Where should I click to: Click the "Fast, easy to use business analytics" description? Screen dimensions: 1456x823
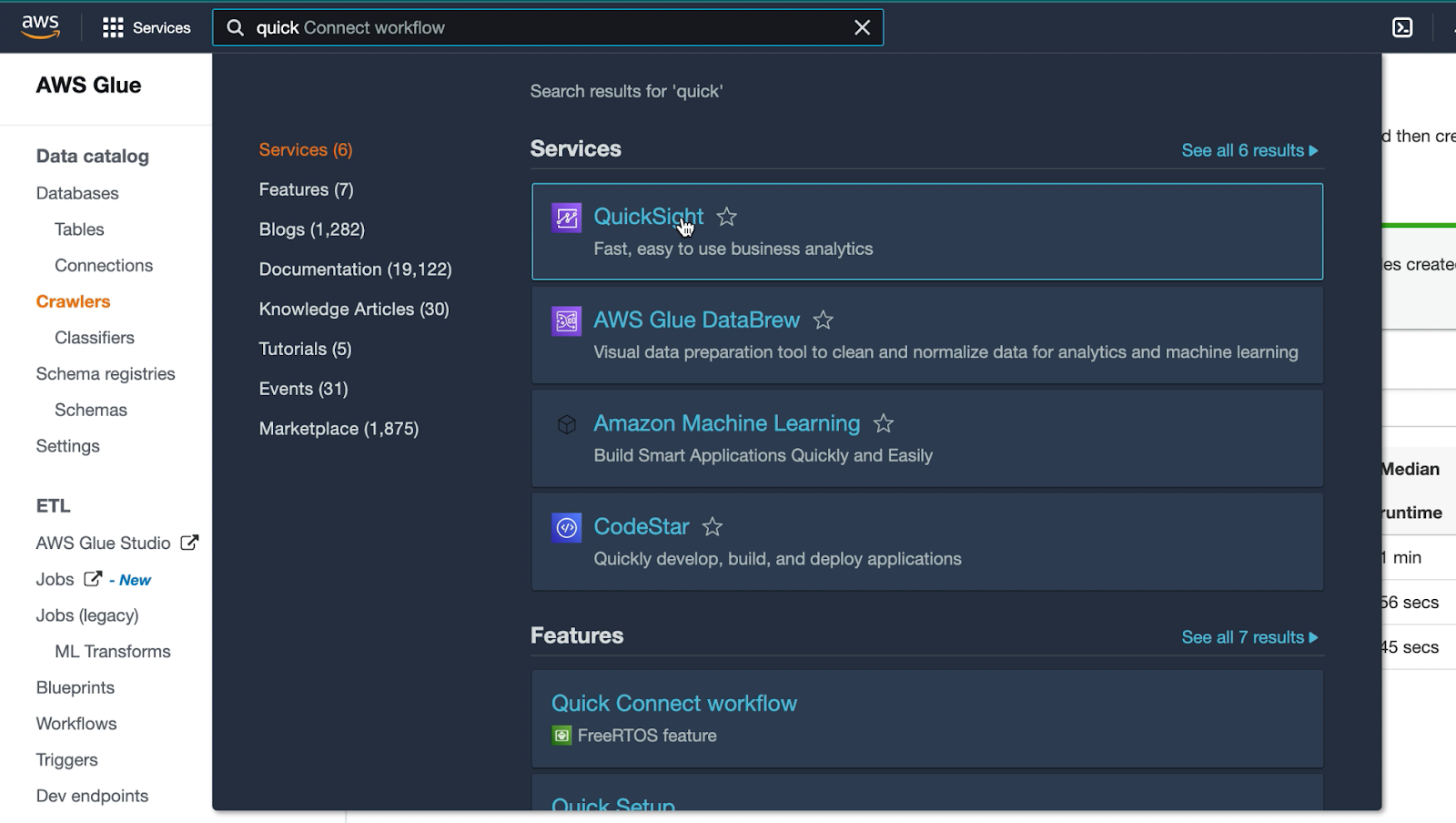[x=733, y=249]
